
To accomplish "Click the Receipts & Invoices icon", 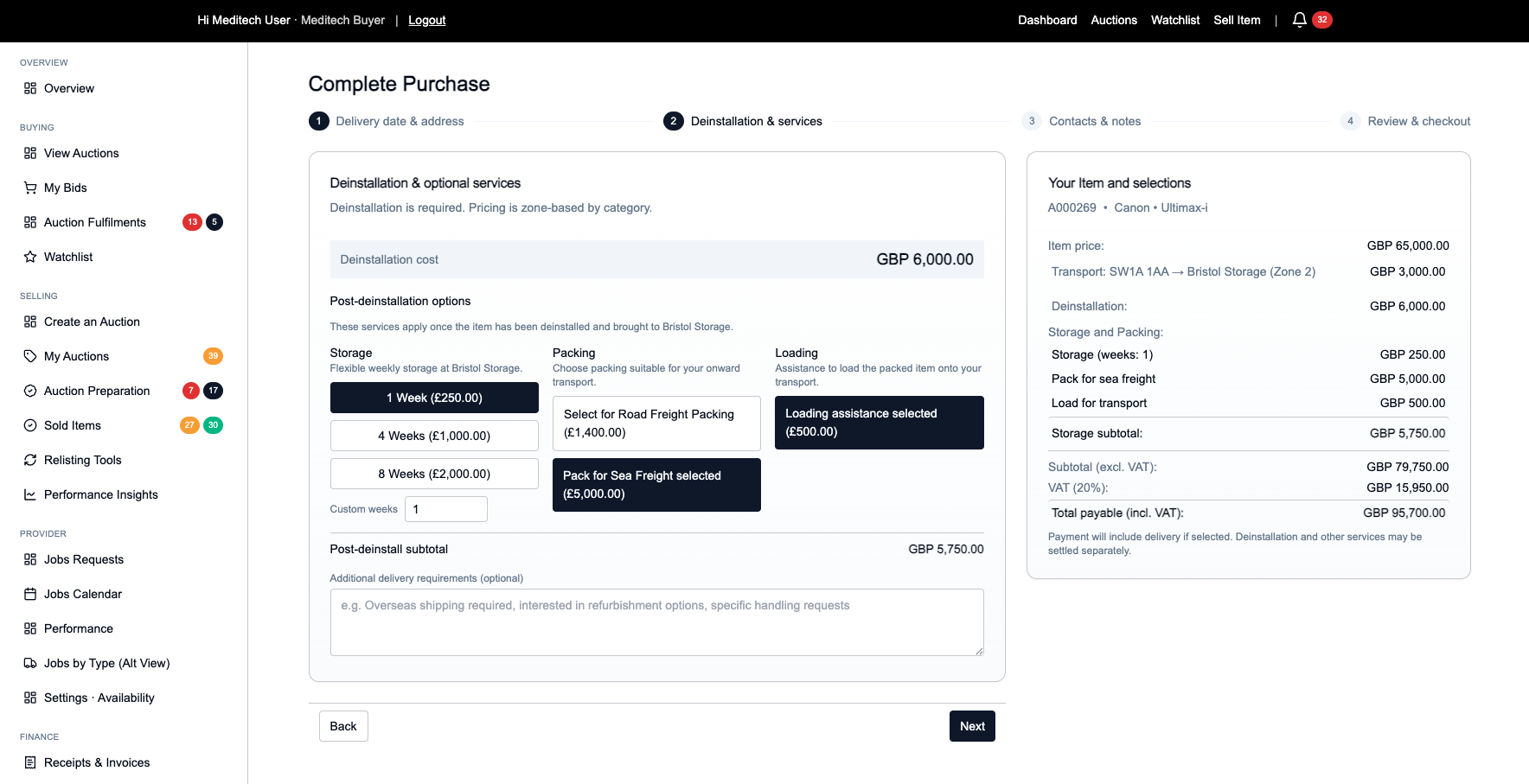I will (30, 762).
